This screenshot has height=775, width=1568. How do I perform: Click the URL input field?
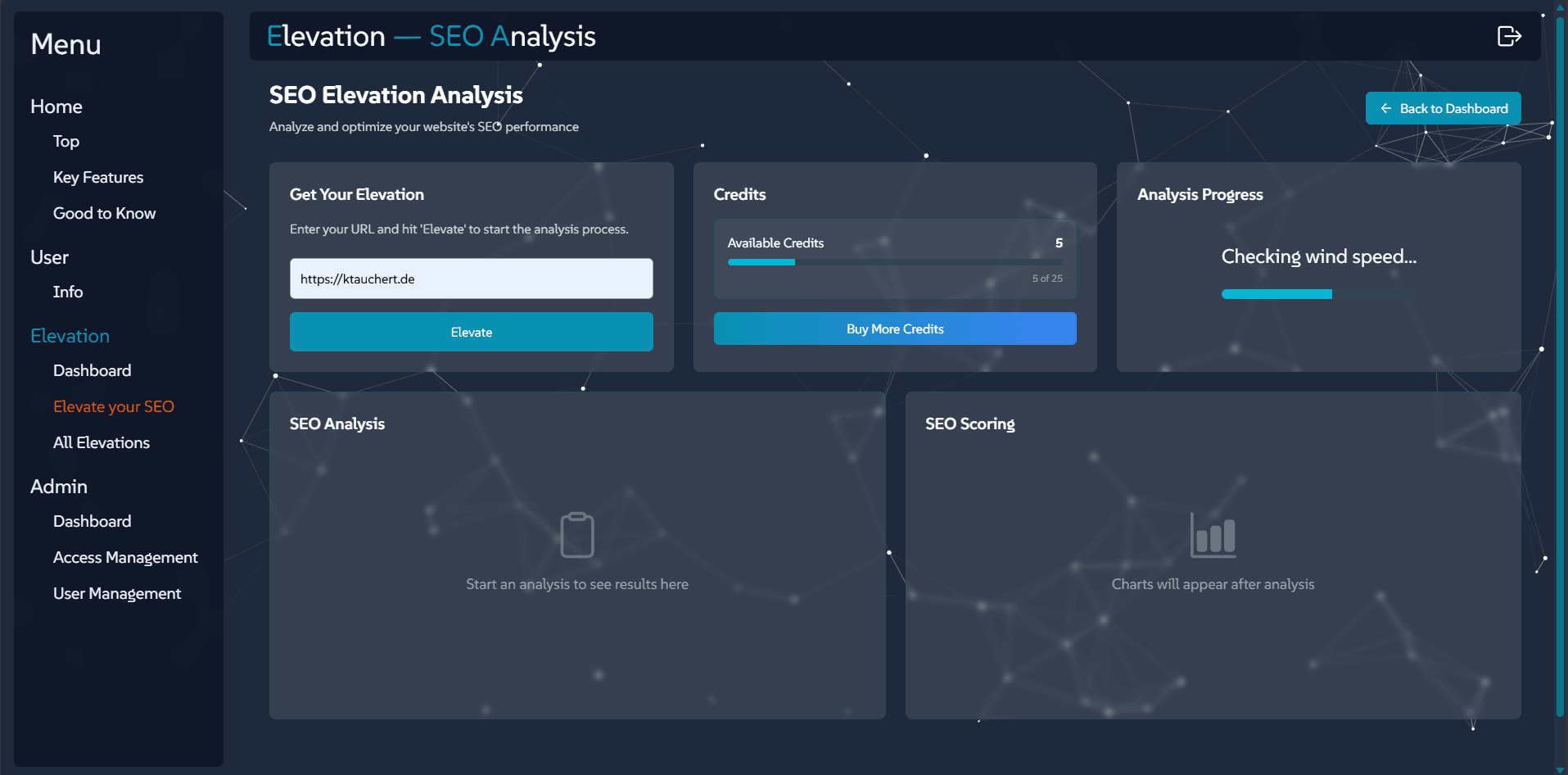click(471, 279)
